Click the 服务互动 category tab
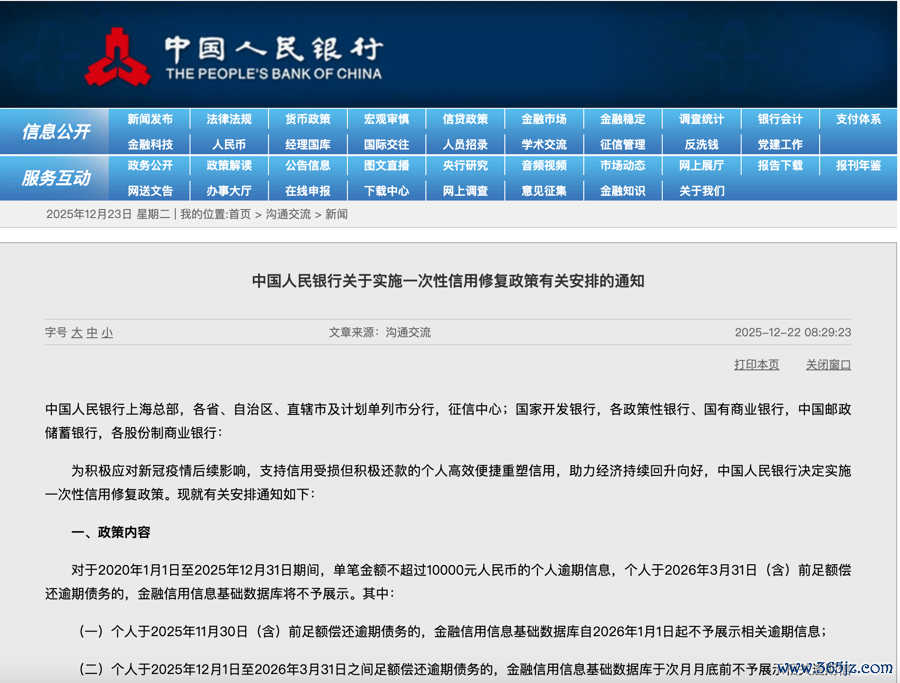 click(x=56, y=178)
